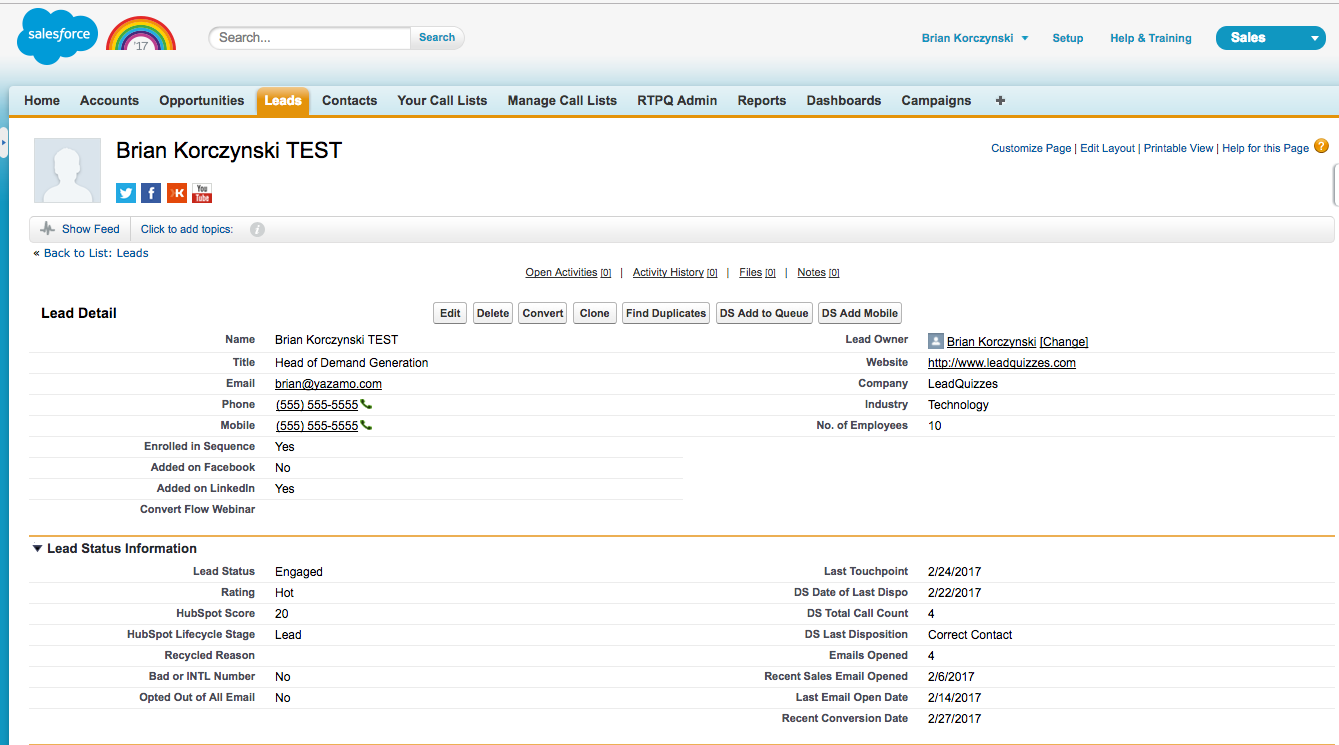Click the Show Feed pulse icon
Image resolution: width=1339 pixels, height=745 pixels.
click(x=47, y=229)
